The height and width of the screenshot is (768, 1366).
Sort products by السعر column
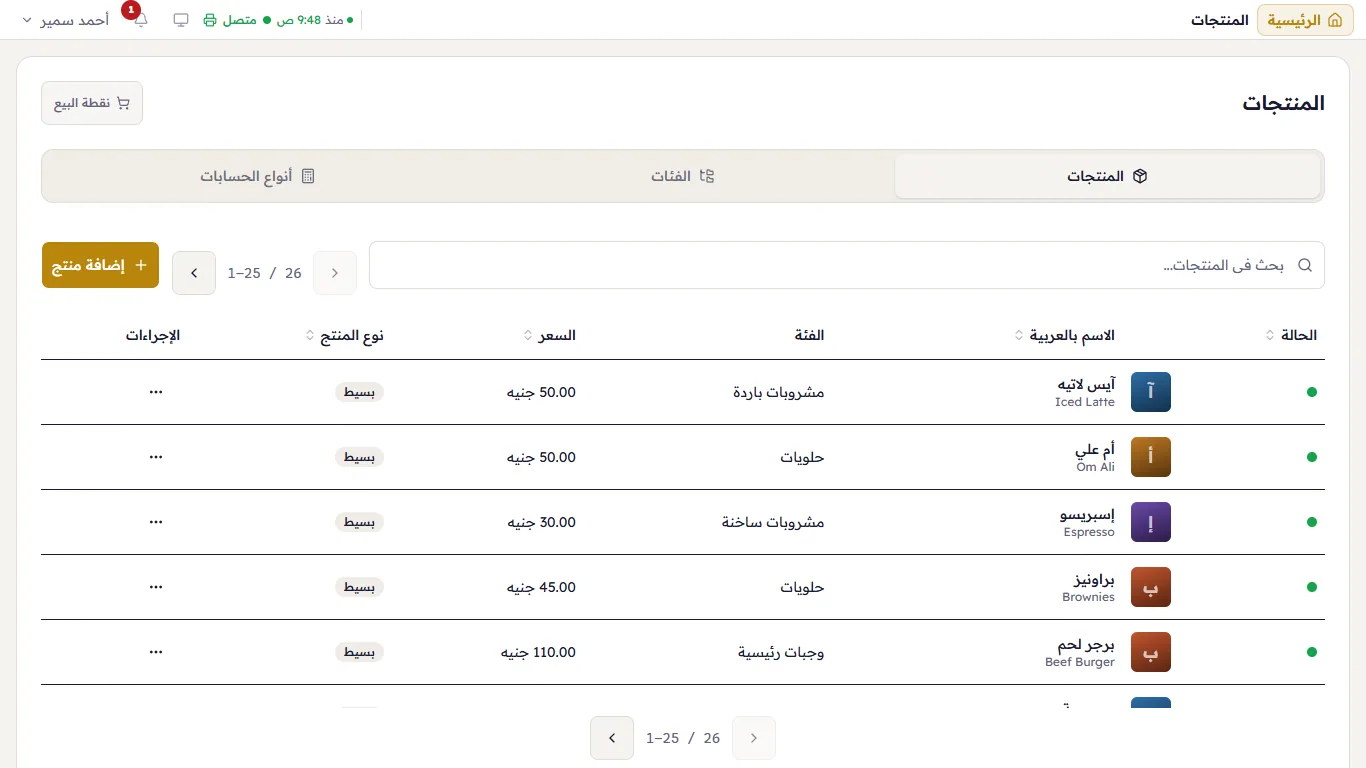click(550, 335)
